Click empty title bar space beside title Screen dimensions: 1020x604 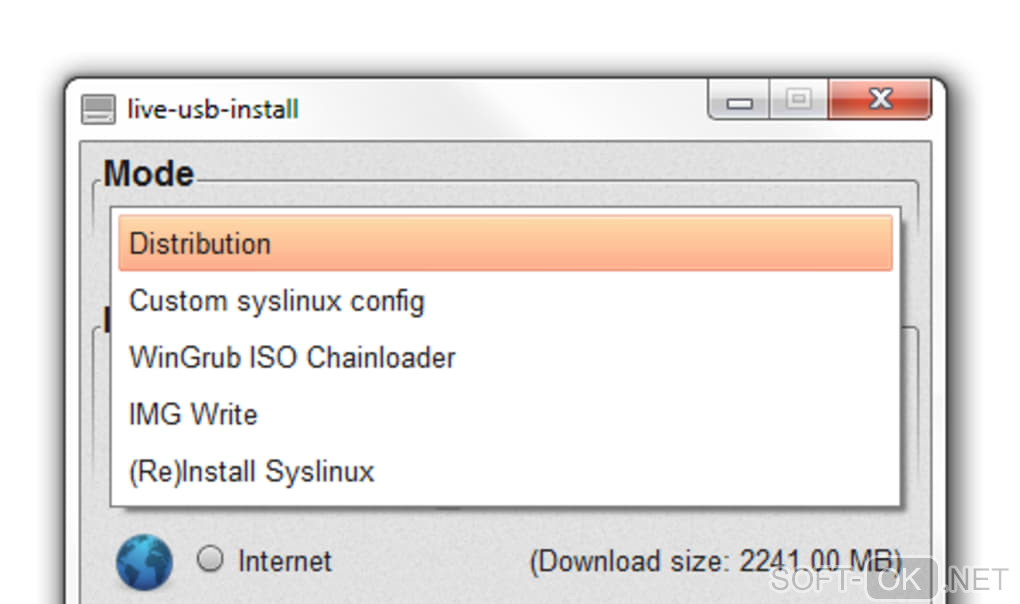[x=500, y=108]
